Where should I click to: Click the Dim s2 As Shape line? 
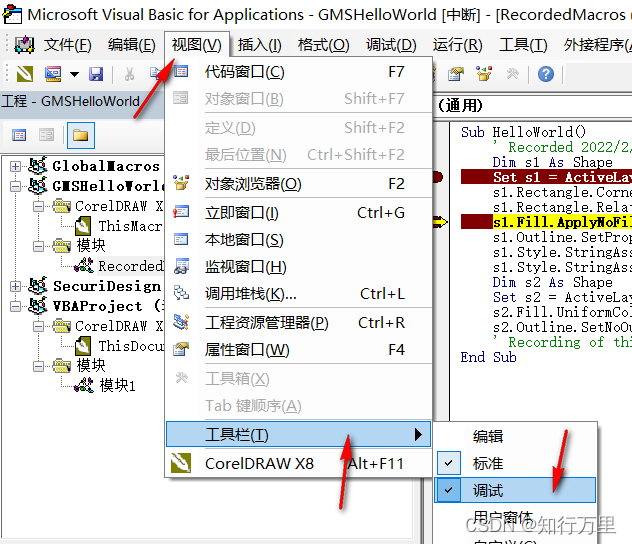point(552,282)
